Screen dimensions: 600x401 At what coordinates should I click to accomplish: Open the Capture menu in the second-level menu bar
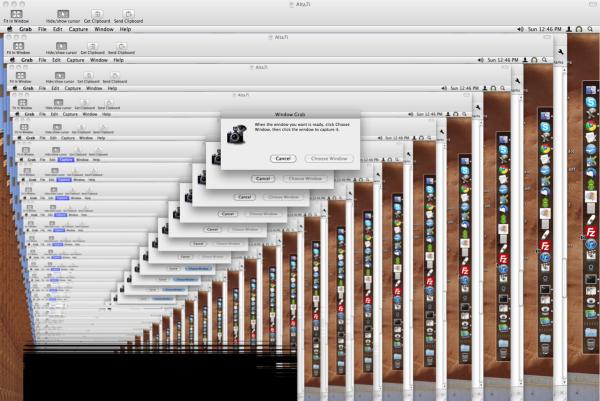click(x=75, y=60)
